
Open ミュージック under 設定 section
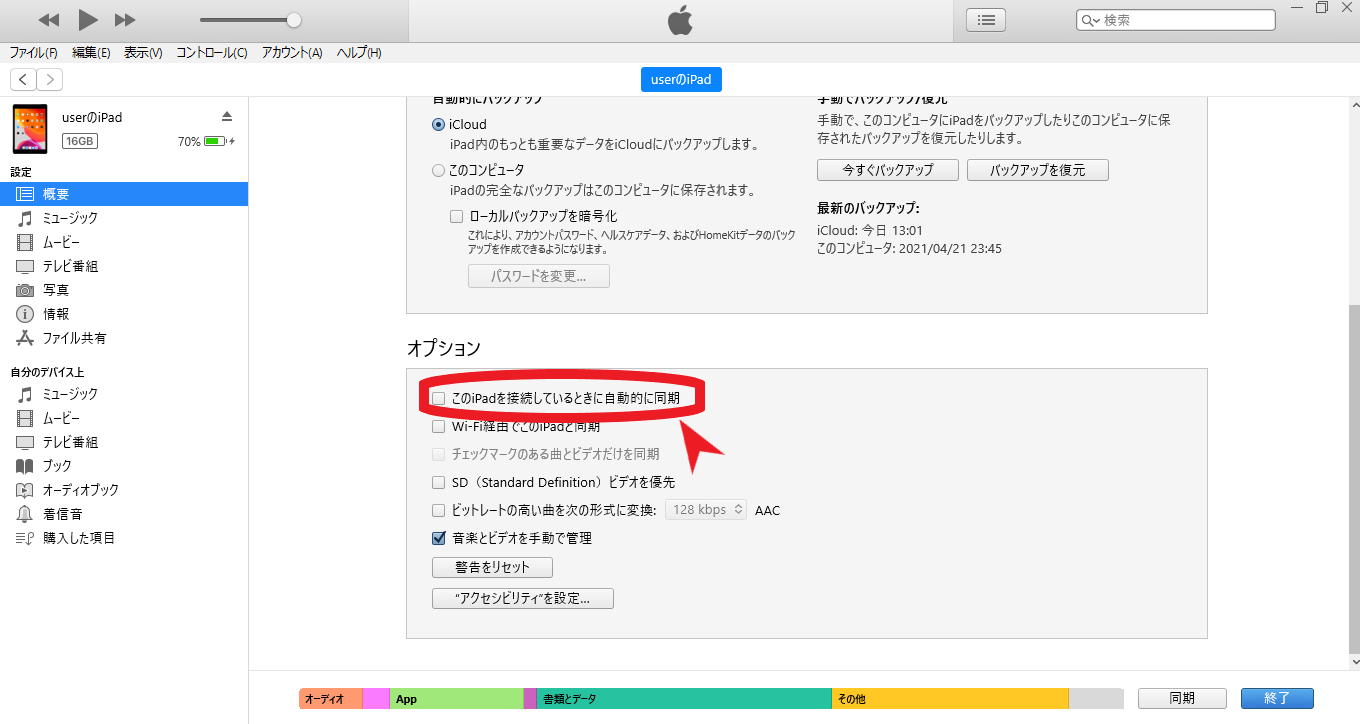coord(124,218)
